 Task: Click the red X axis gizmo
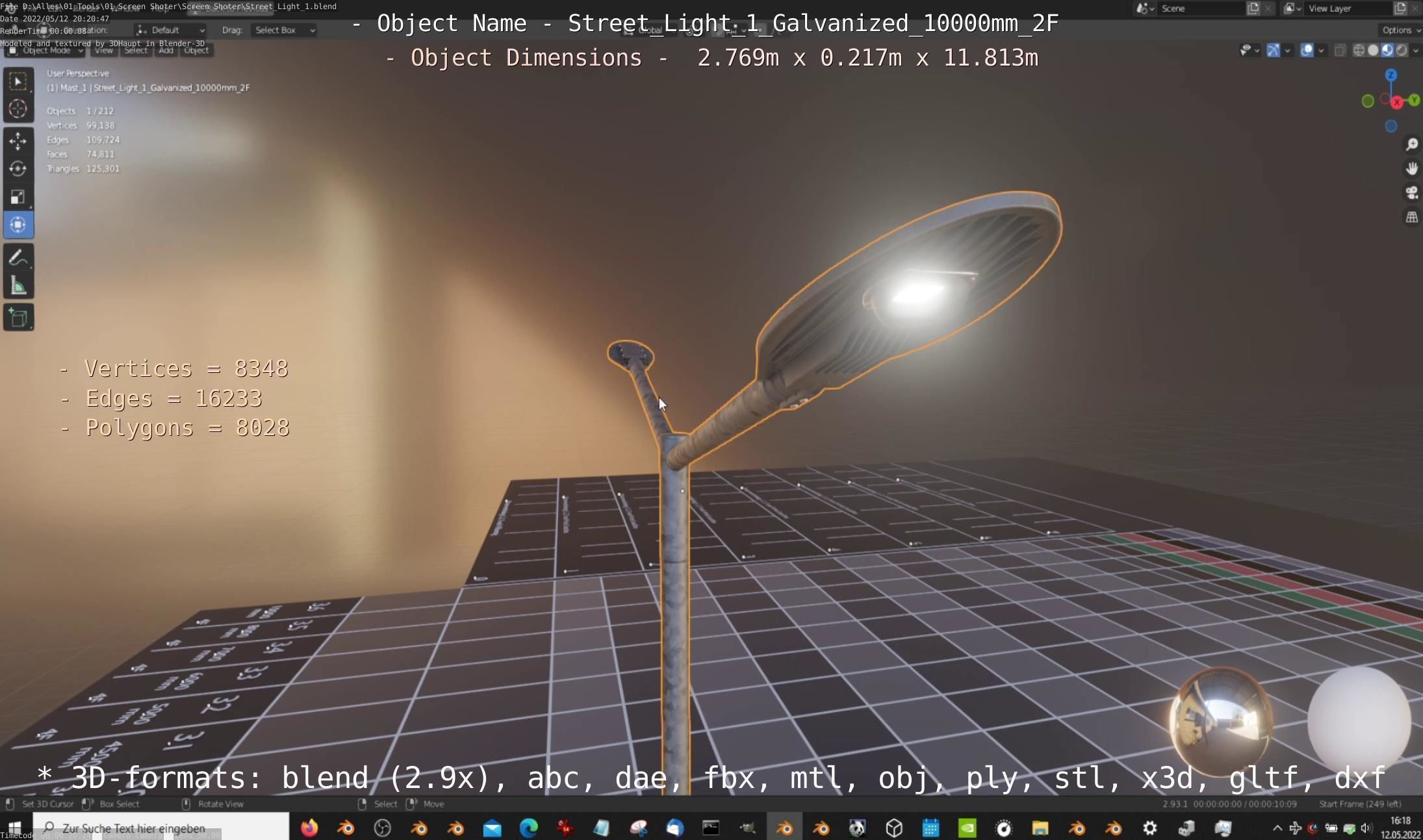click(x=1396, y=103)
